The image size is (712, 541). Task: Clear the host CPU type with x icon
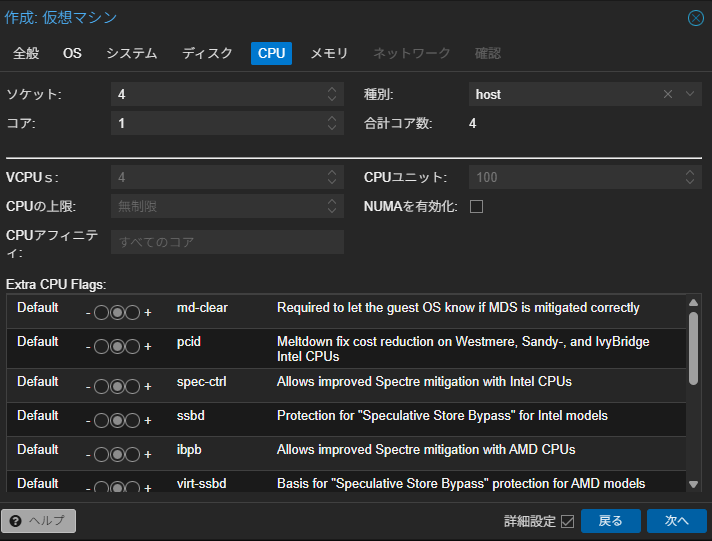(x=668, y=94)
